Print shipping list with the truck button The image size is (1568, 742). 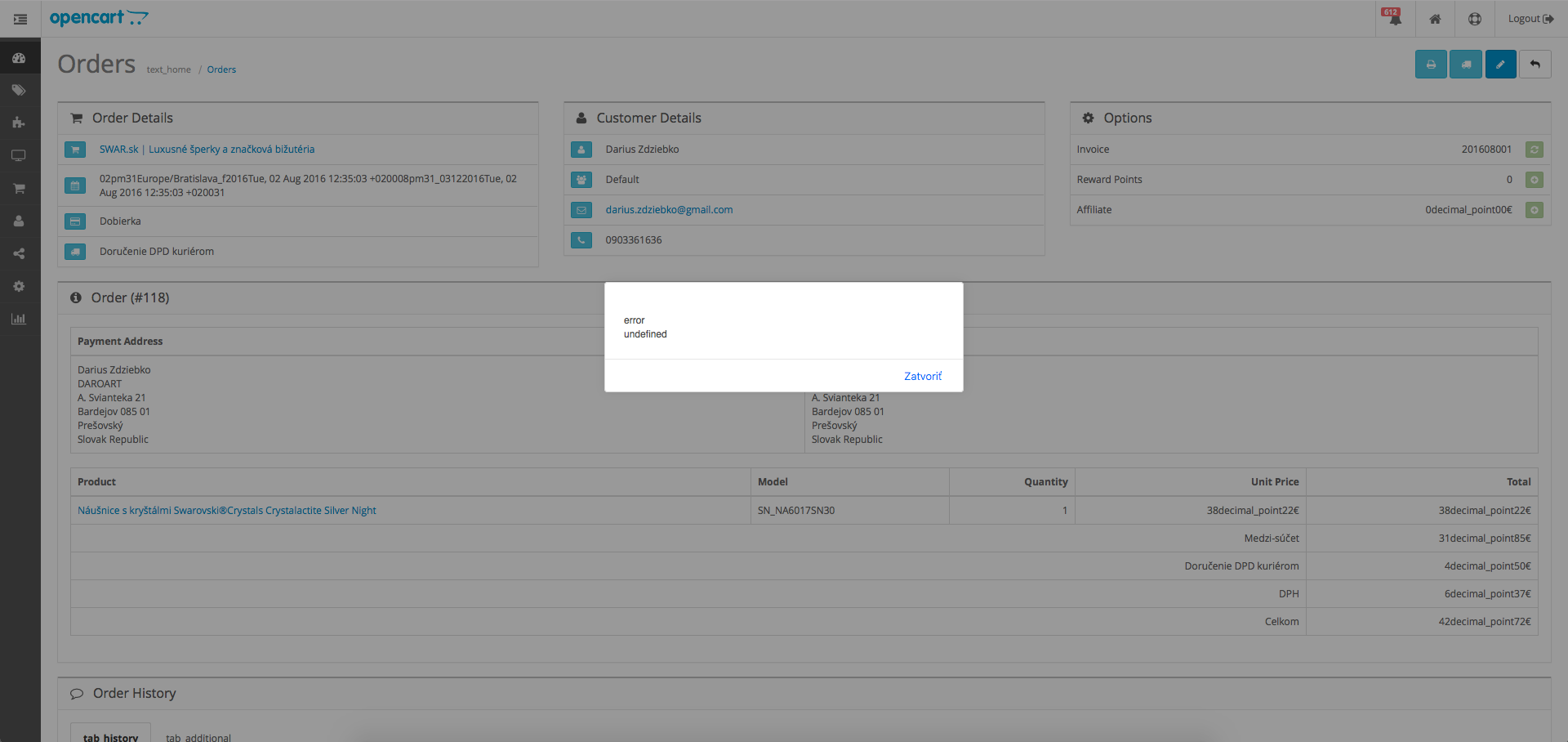(x=1466, y=64)
